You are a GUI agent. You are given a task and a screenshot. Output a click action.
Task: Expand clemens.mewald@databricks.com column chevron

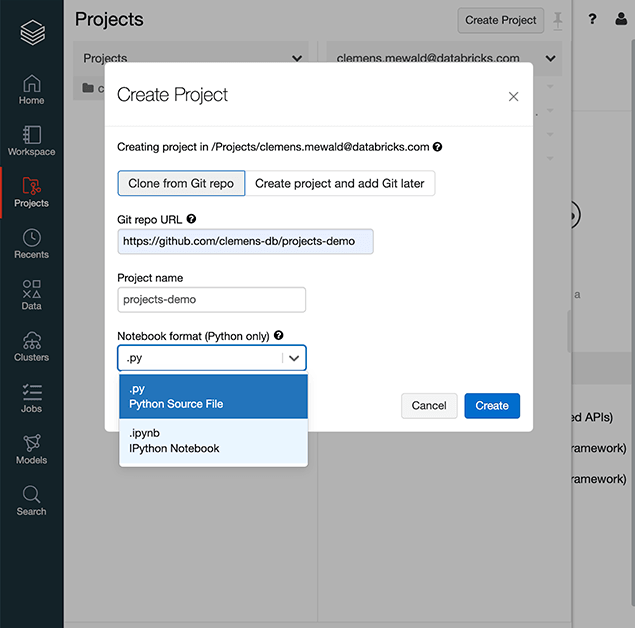(x=551, y=59)
